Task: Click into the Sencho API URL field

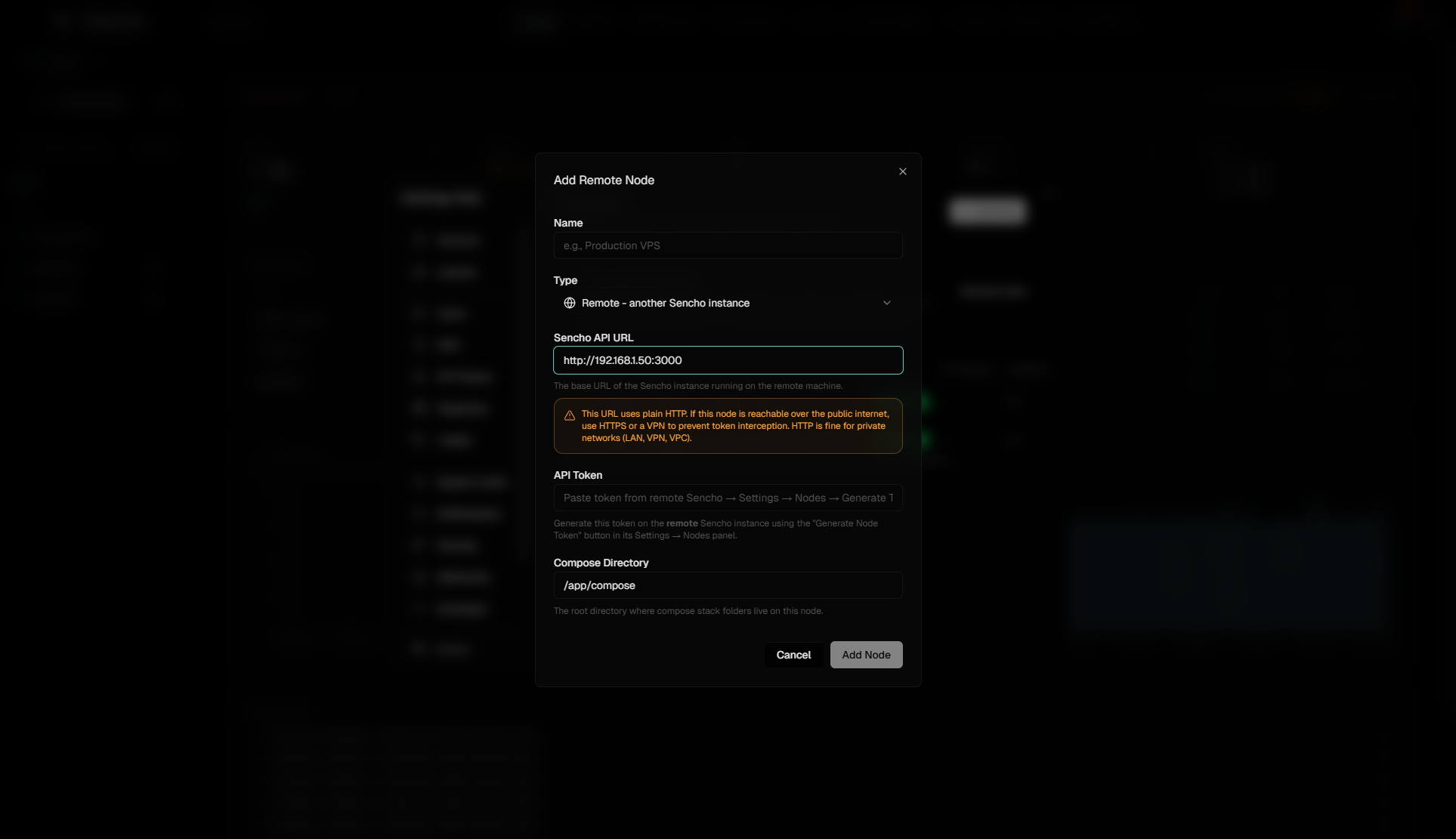Action: click(728, 360)
